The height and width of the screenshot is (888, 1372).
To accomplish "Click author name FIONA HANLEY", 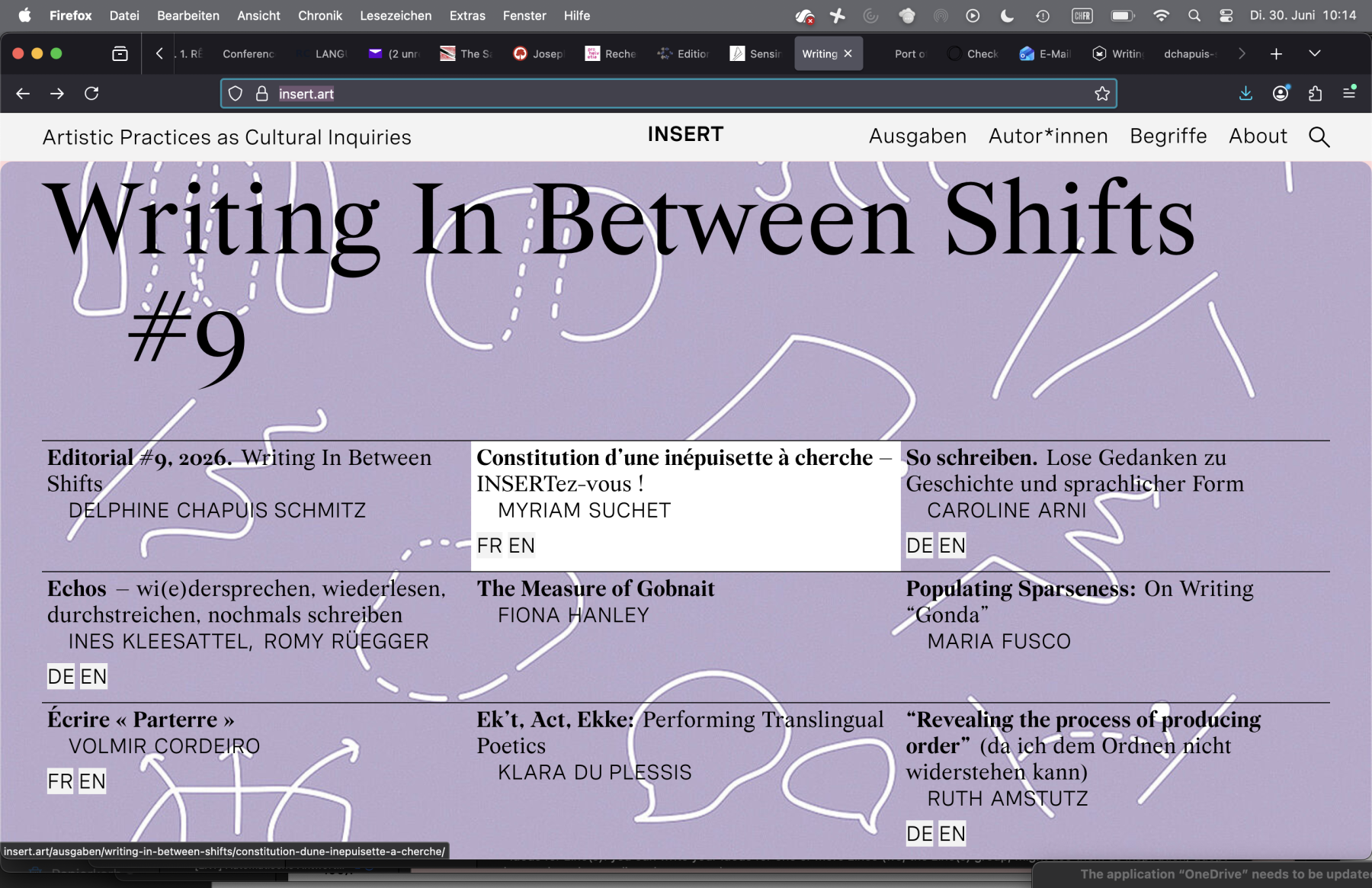I will [x=573, y=615].
